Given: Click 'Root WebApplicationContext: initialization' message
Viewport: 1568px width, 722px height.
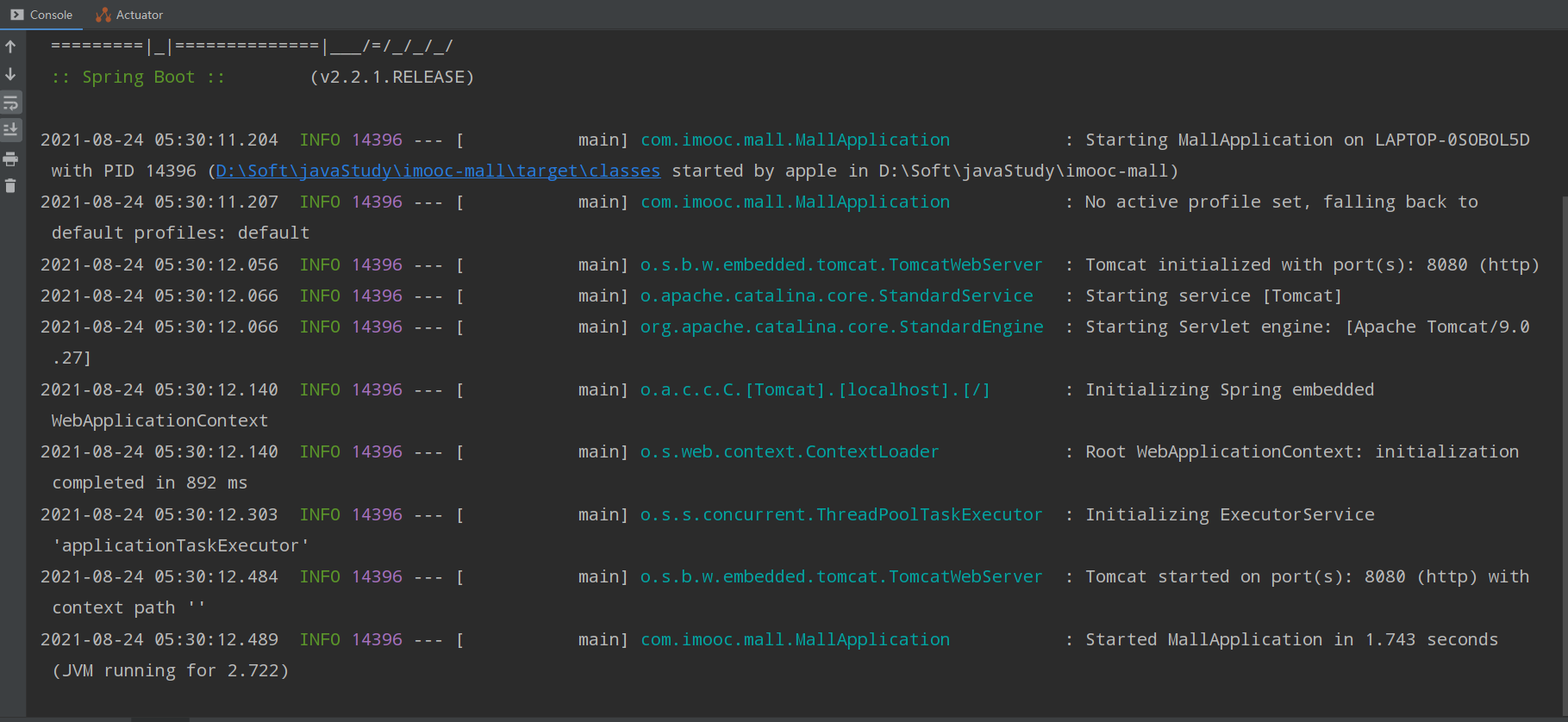Looking at the screenshot, I should tap(1303, 451).
